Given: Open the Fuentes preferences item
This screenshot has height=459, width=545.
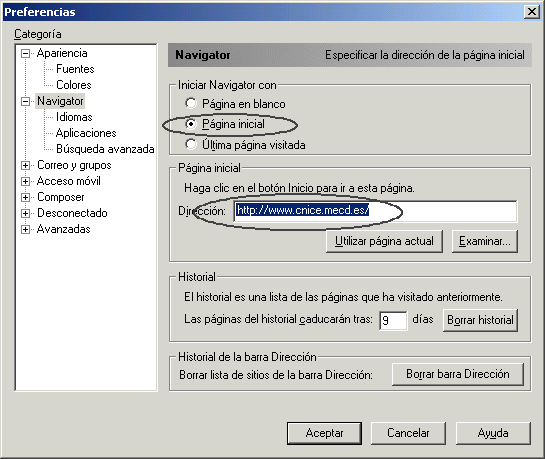Looking at the screenshot, I should [x=75, y=69].
